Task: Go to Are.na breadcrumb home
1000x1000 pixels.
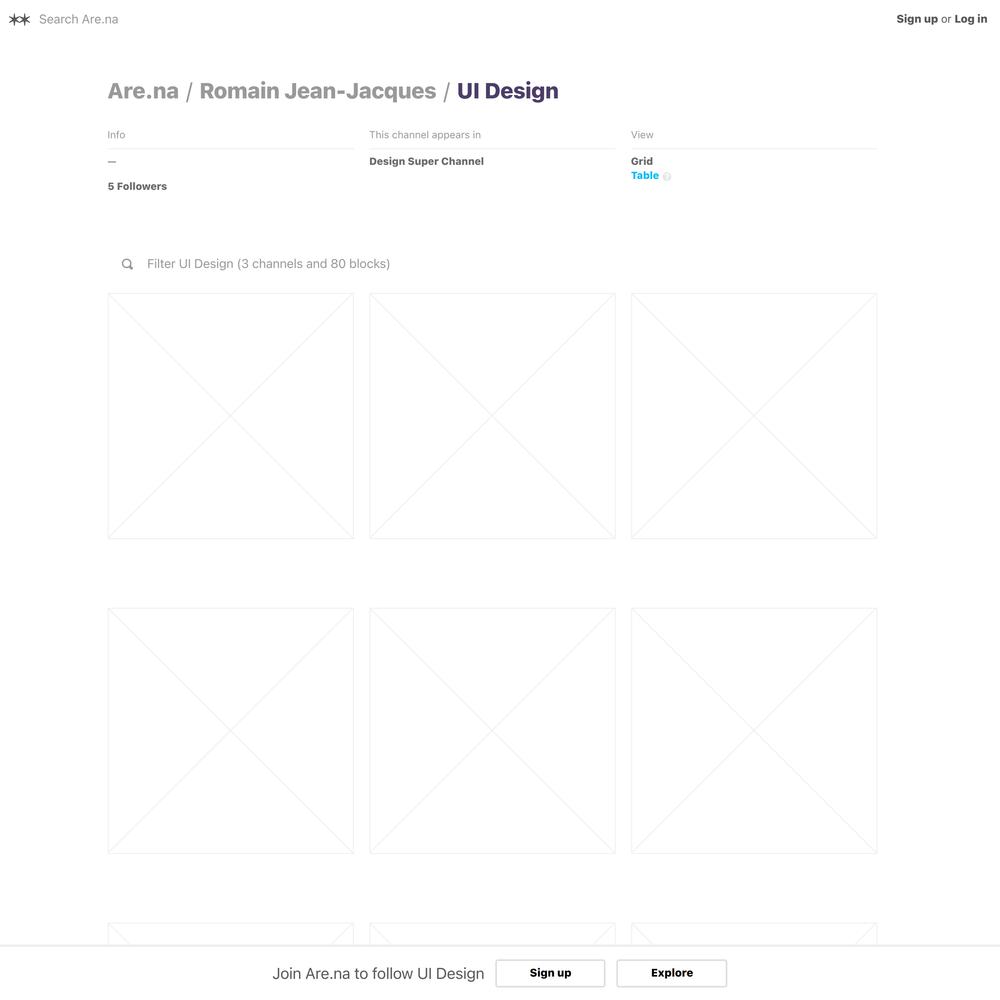Action: click(x=143, y=91)
